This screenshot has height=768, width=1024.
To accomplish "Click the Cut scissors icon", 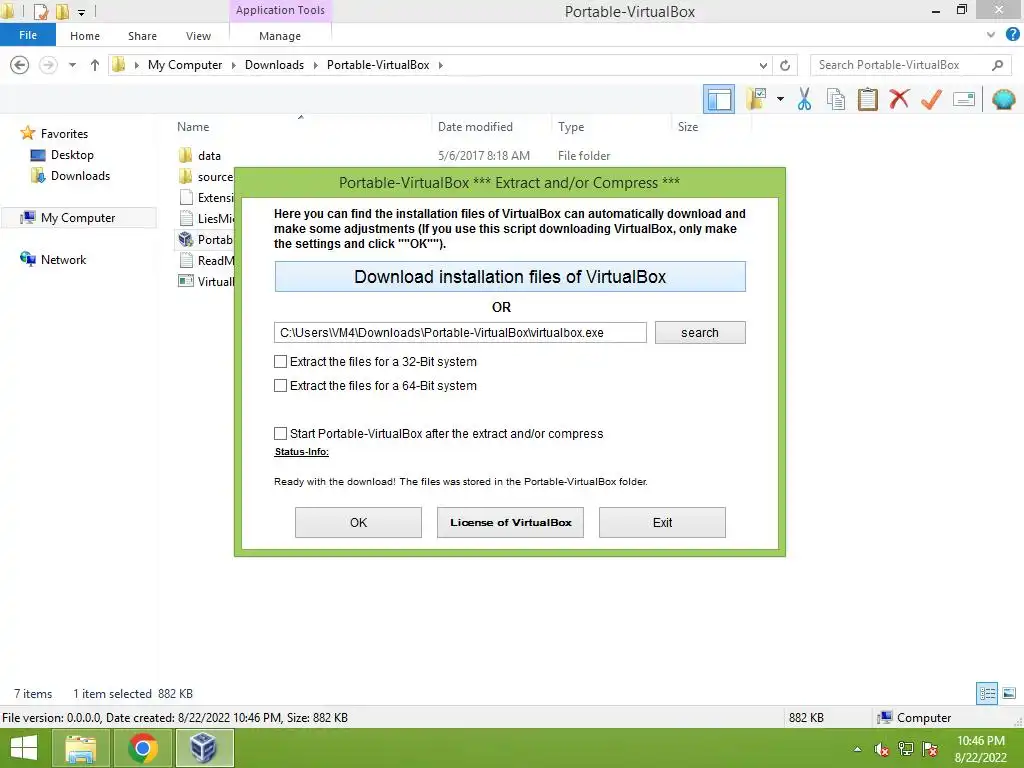I will tap(804, 99).
